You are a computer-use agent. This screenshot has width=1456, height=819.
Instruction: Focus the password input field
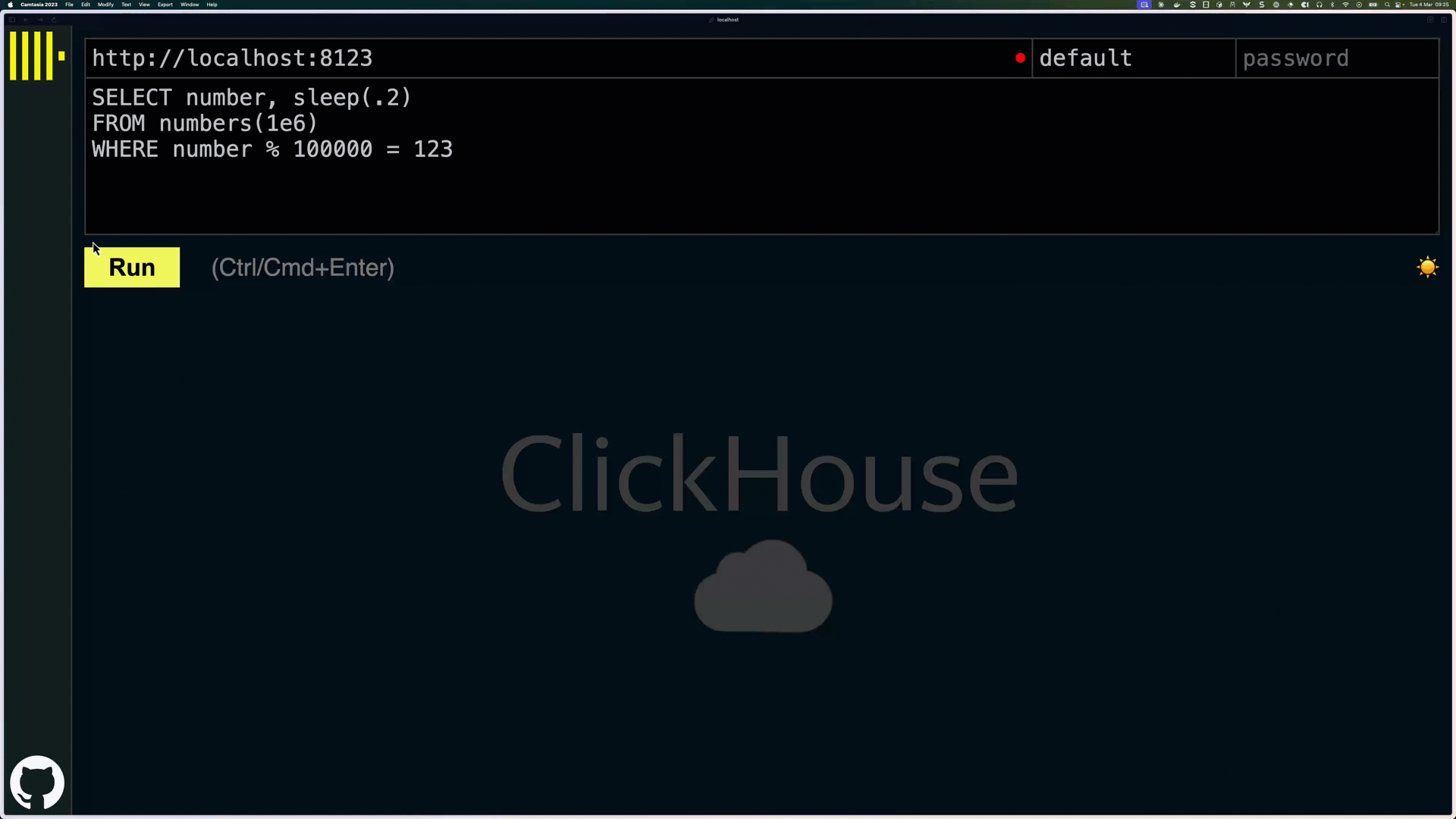click(1337, 58)
